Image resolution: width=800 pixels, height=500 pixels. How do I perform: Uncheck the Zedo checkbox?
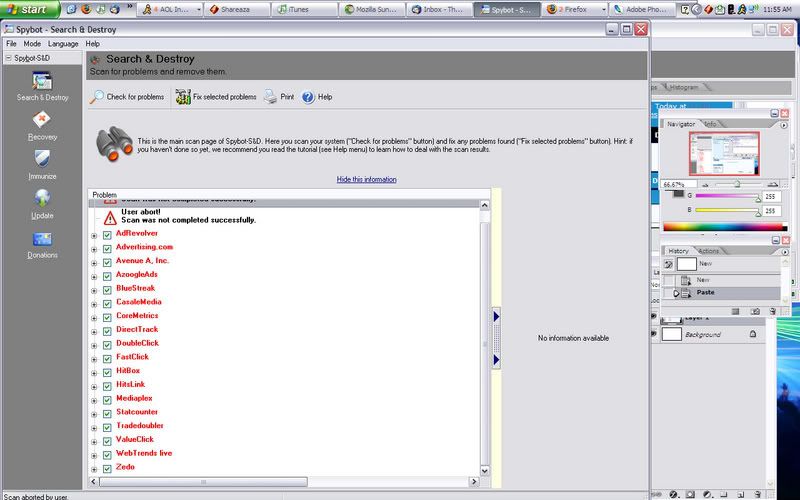coord(107,469)
